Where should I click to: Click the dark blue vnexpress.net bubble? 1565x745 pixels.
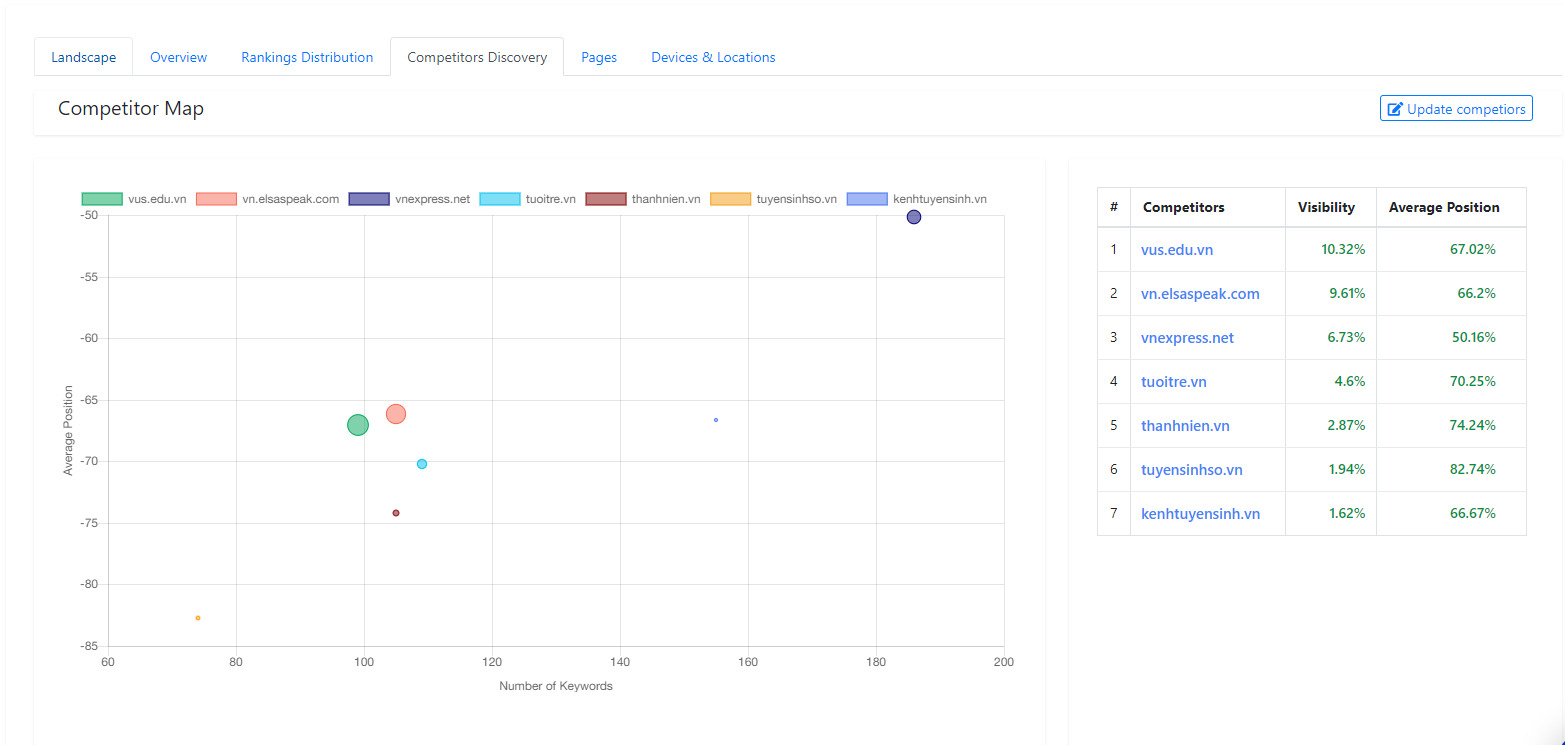click(x=914, y=217)
